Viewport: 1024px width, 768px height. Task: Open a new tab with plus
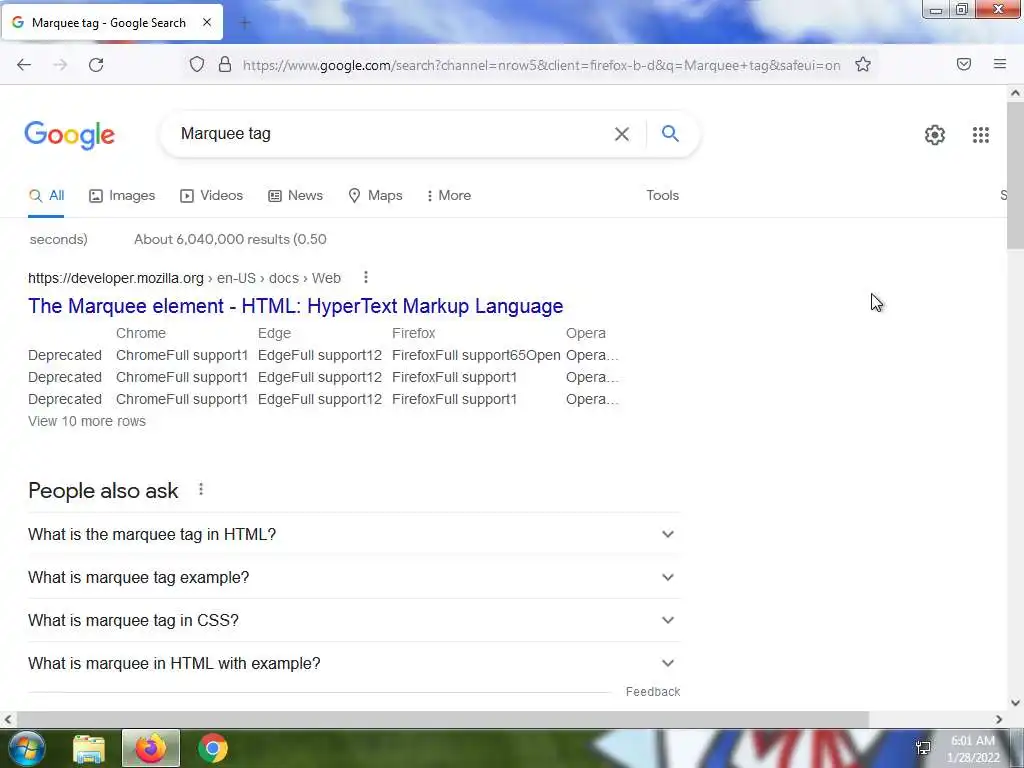[245, 23]
